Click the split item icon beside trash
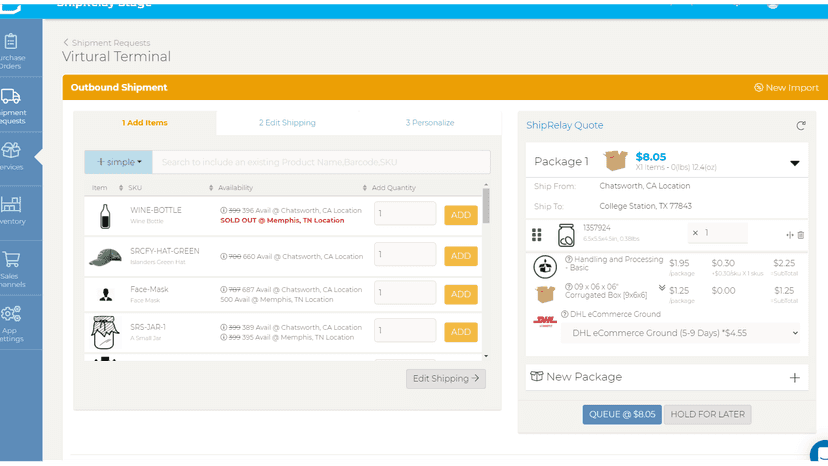 point(789,235)
